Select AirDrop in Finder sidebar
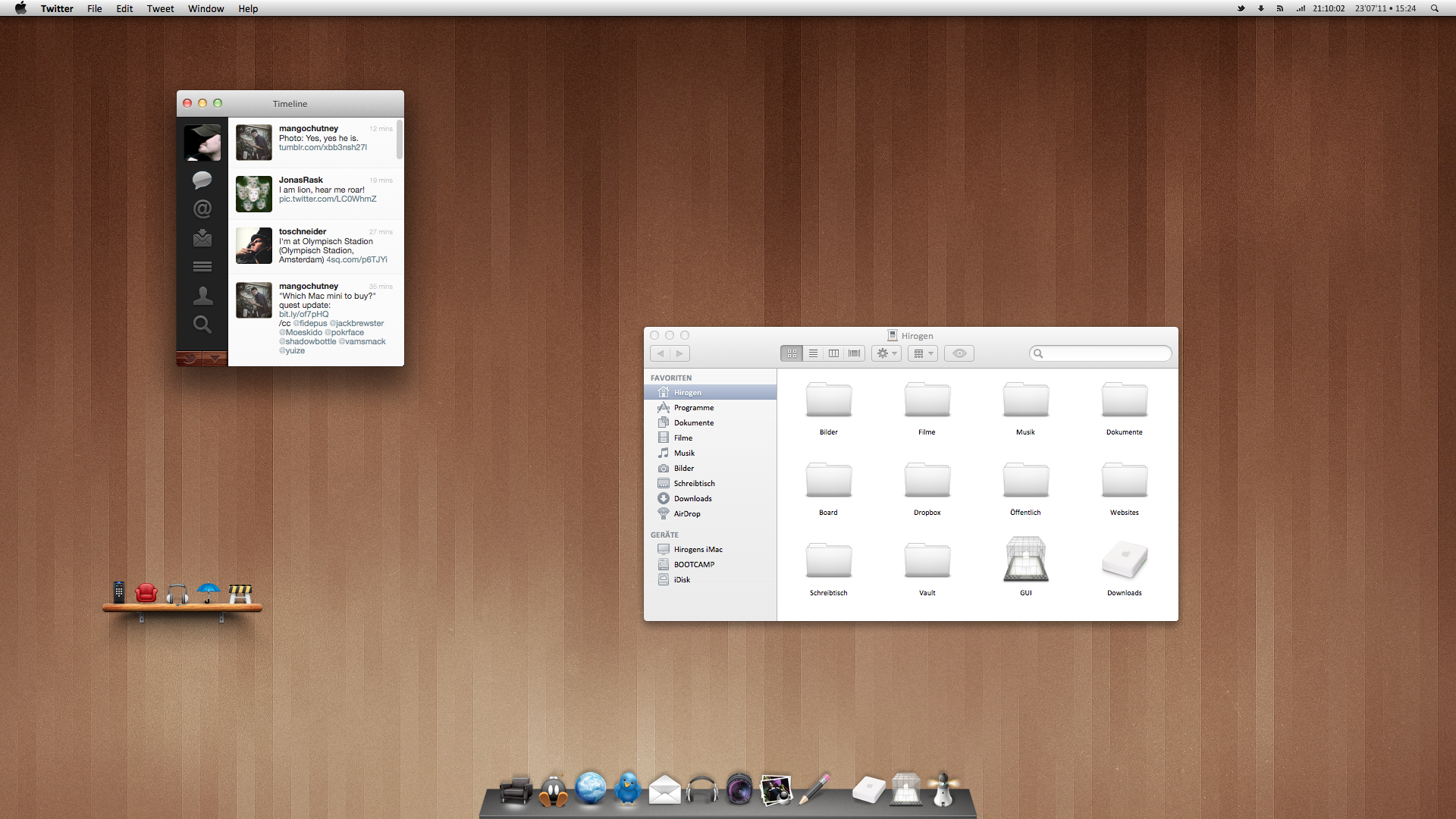 (x=711, y=513)
